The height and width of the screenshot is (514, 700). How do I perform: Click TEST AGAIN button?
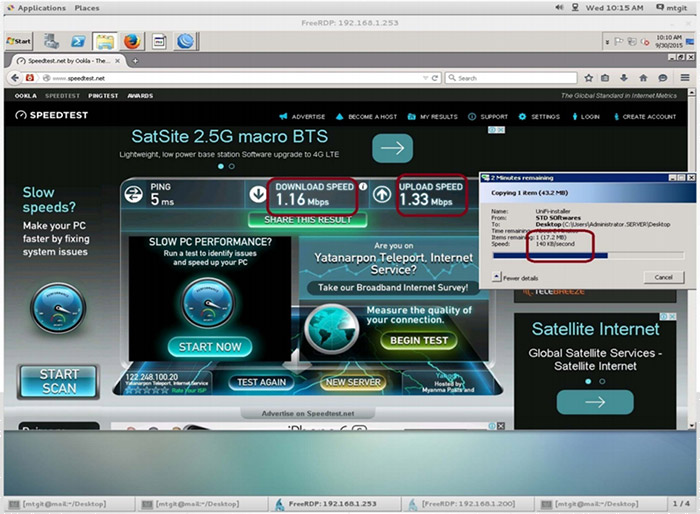pos(262,382)
